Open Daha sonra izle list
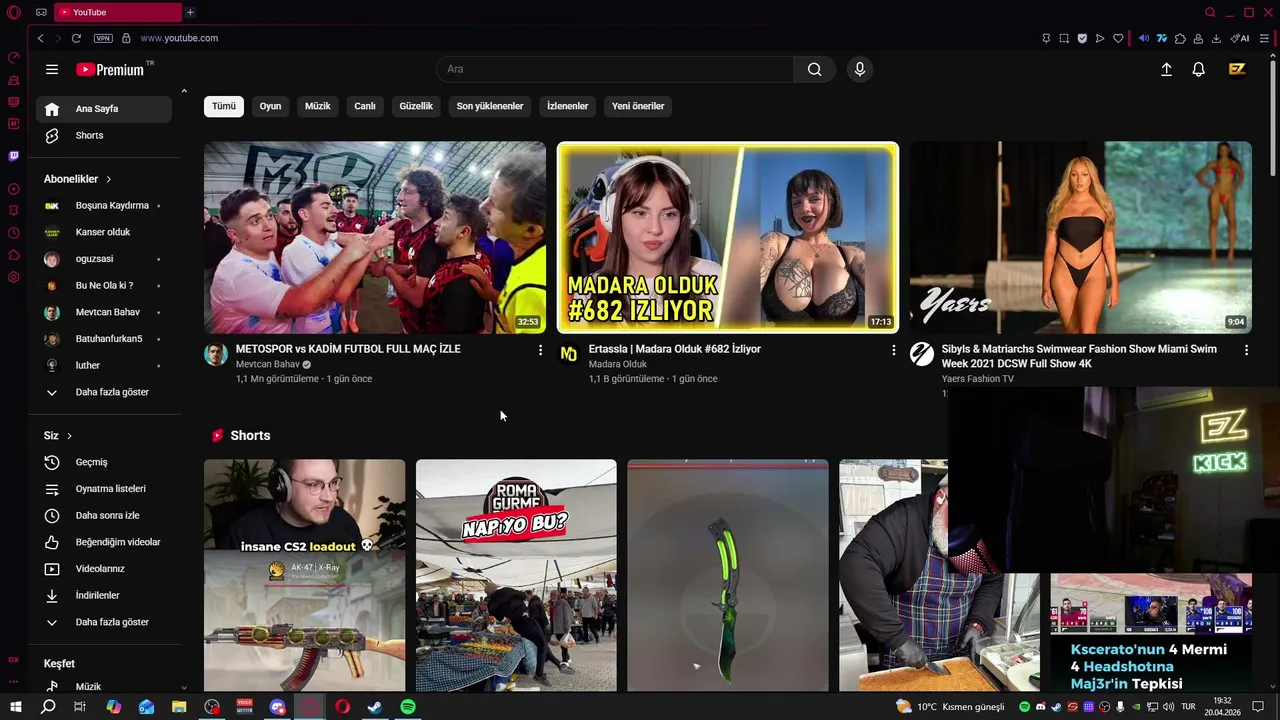Viewport: 1280px width, 720px height. [x=104, y=515]
